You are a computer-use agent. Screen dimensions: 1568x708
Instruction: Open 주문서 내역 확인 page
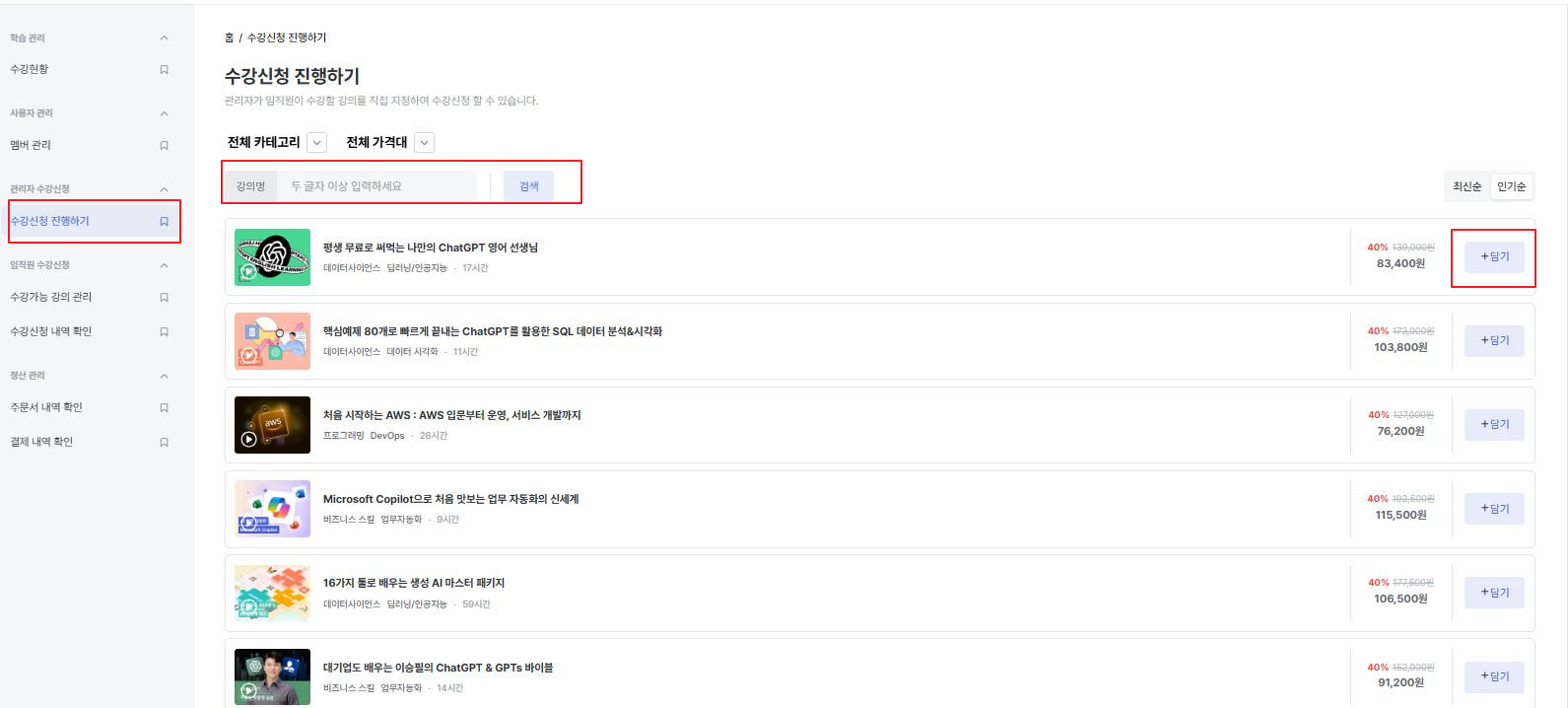[x=46, y=407]
